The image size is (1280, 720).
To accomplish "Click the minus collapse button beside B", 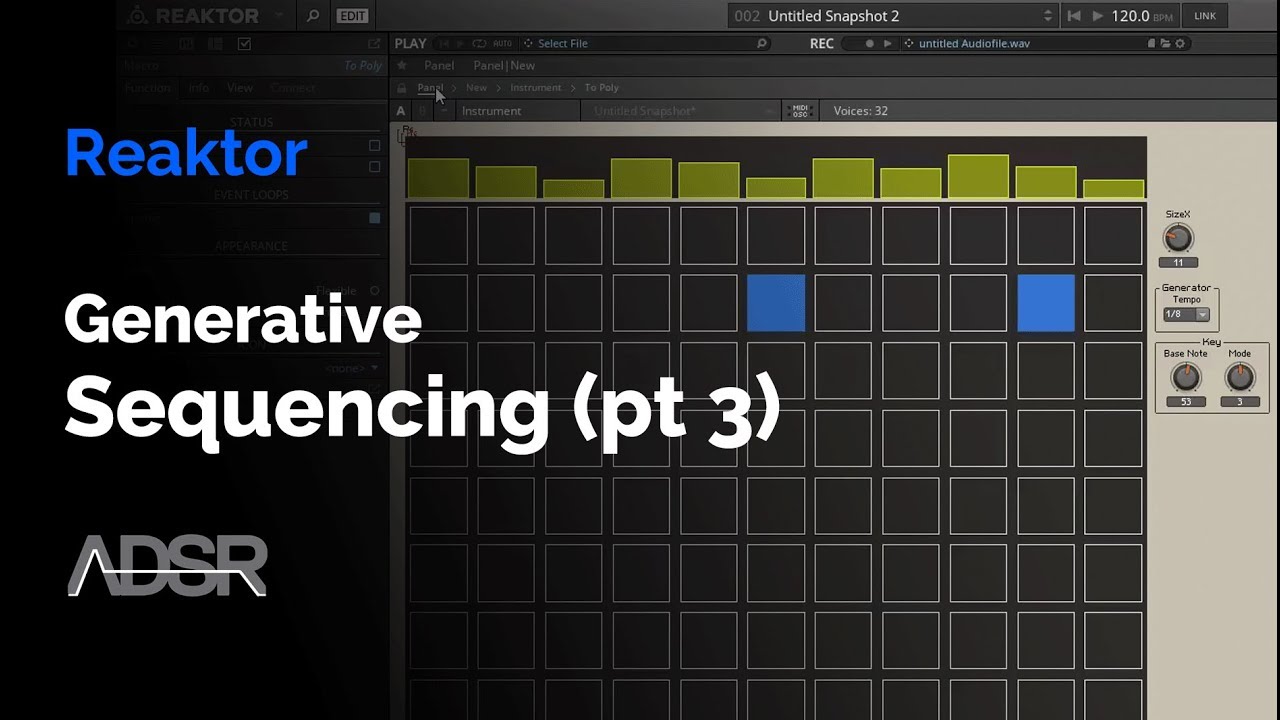I will coord(445,111).
